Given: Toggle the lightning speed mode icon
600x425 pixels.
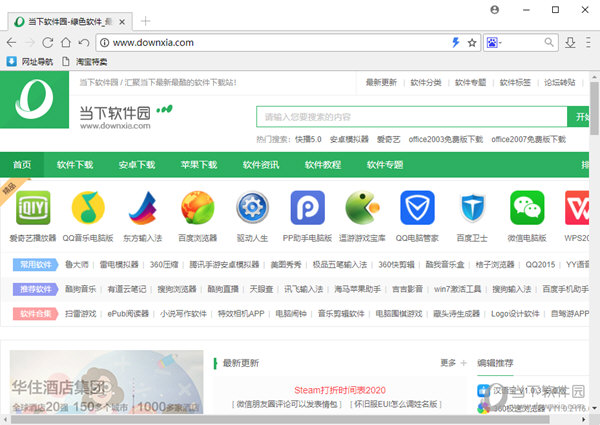Looking at the screenshot, I should (455, 42).
